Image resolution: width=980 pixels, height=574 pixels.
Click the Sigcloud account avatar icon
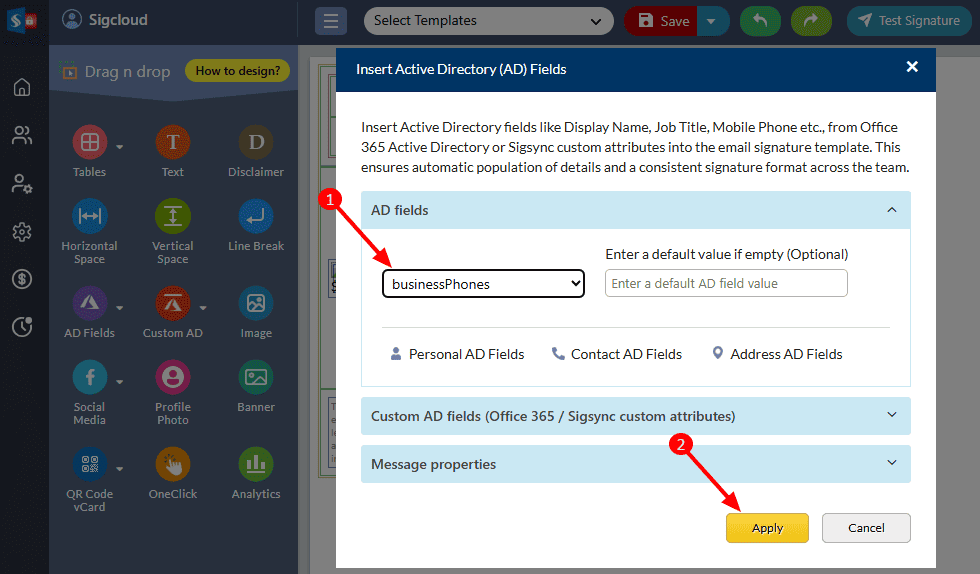(72, 19)
